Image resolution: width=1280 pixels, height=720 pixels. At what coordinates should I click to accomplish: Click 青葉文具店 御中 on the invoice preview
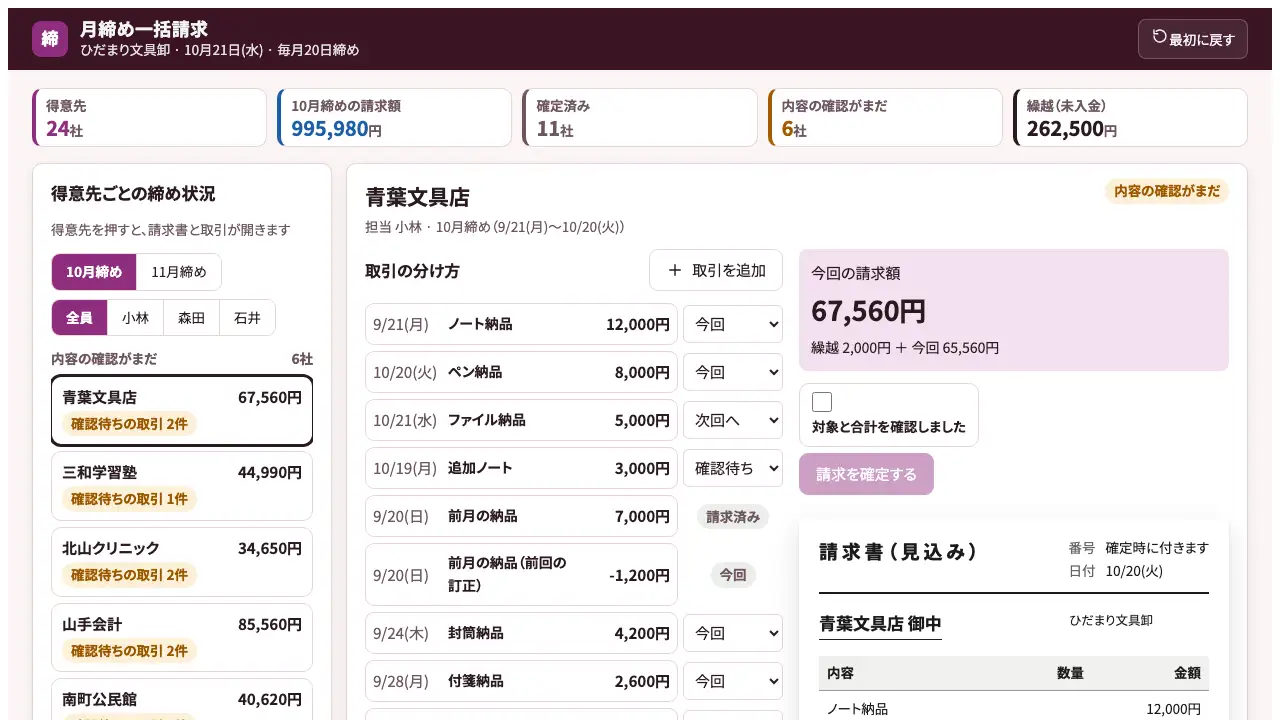point(880,624)
